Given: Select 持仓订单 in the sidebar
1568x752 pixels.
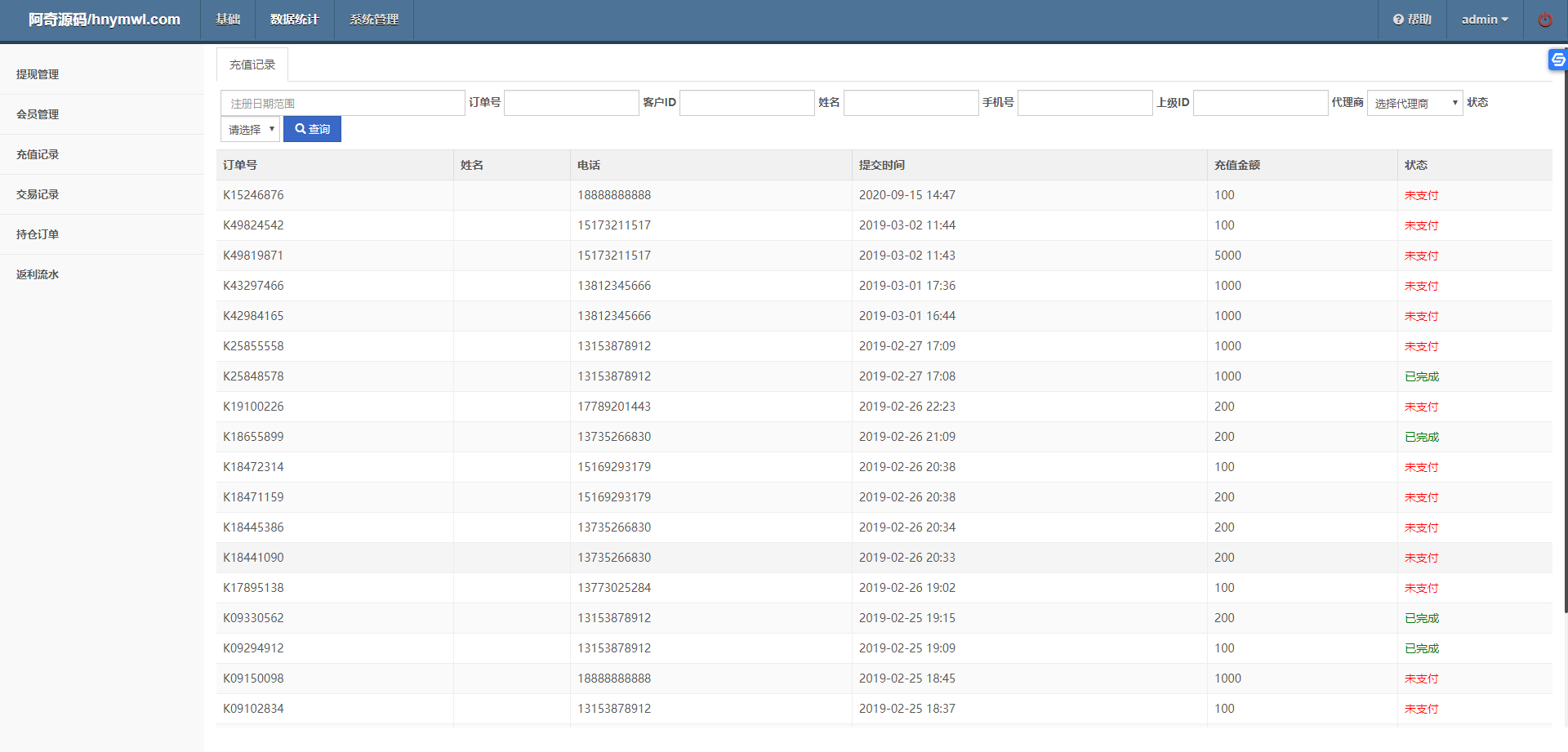Looking at the screenshot, I should point(37,234).
